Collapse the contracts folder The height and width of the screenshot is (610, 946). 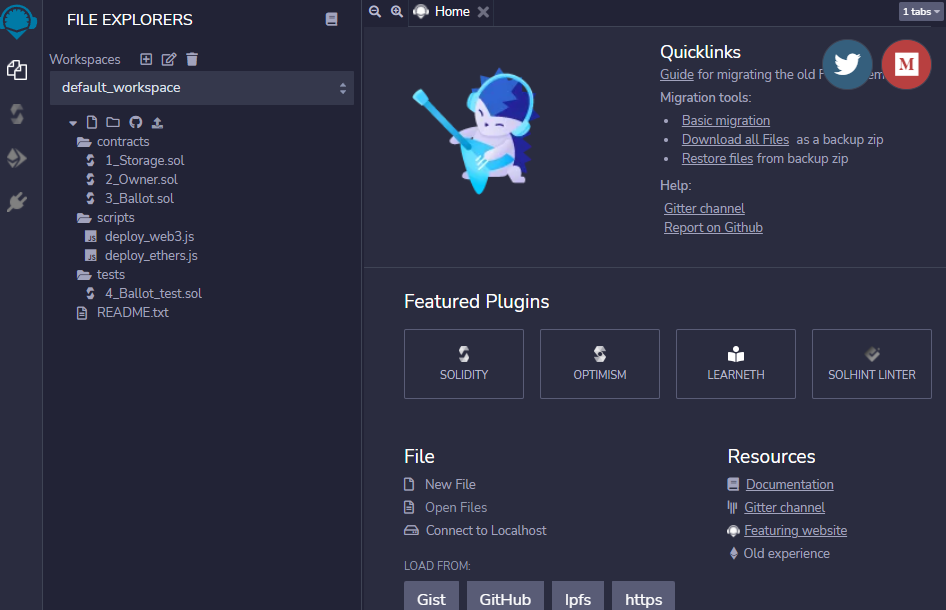point(113,142)
